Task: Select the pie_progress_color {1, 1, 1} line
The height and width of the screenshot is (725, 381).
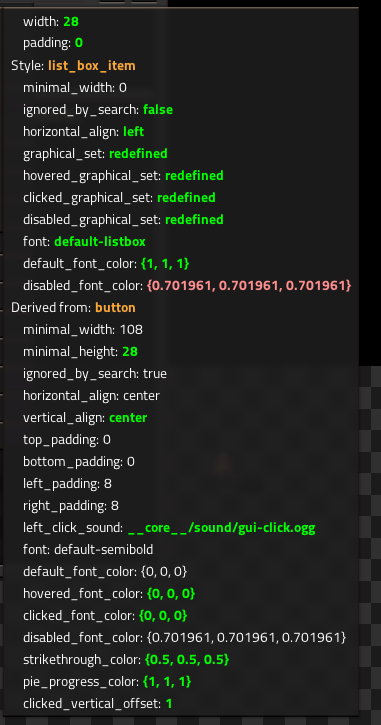Action: tap(107, 682)
